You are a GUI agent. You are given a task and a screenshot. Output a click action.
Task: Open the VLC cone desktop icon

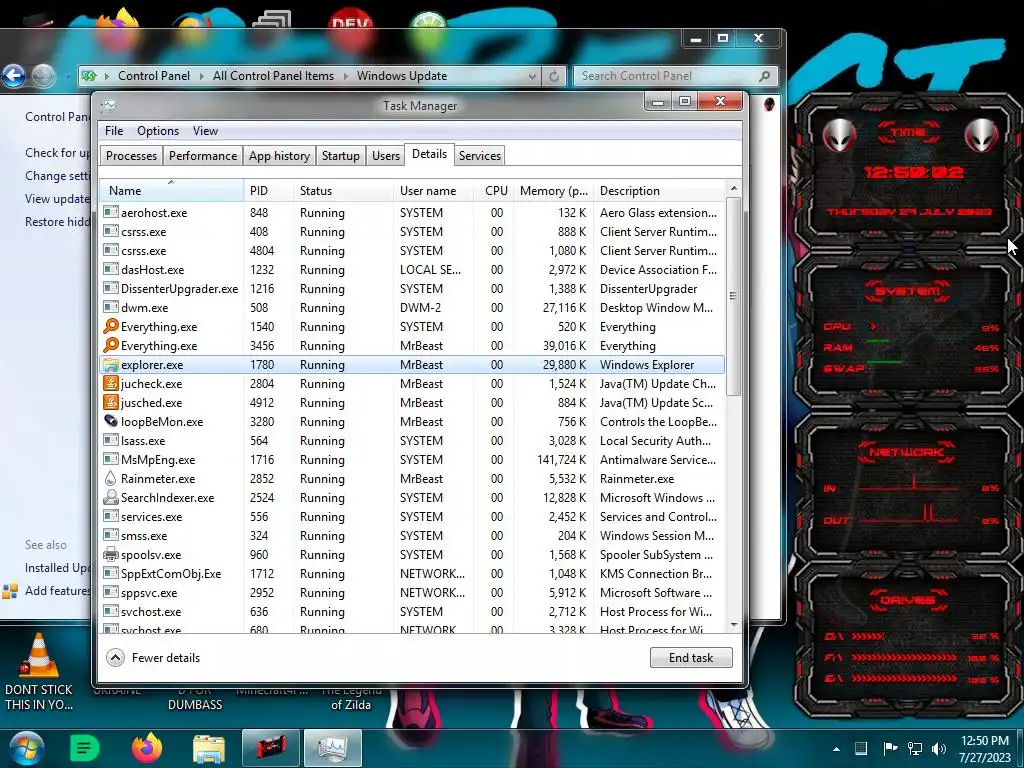coord(39,655)
